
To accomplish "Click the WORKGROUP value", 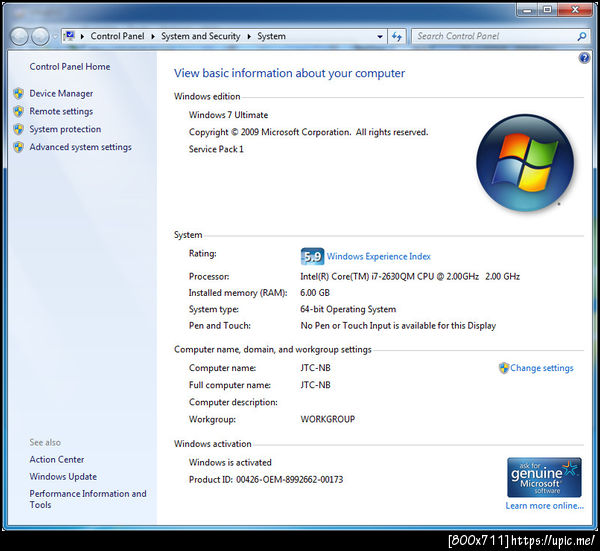I will tap(328, 419).
